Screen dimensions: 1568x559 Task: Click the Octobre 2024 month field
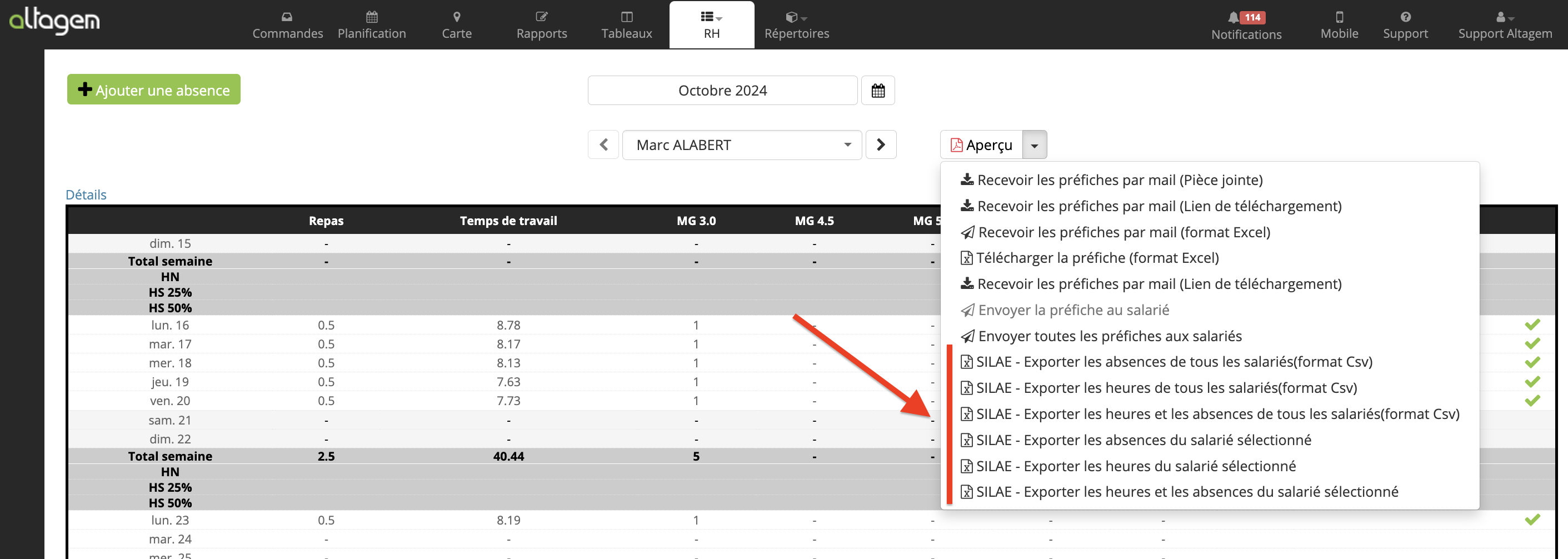tap(722, 90)
